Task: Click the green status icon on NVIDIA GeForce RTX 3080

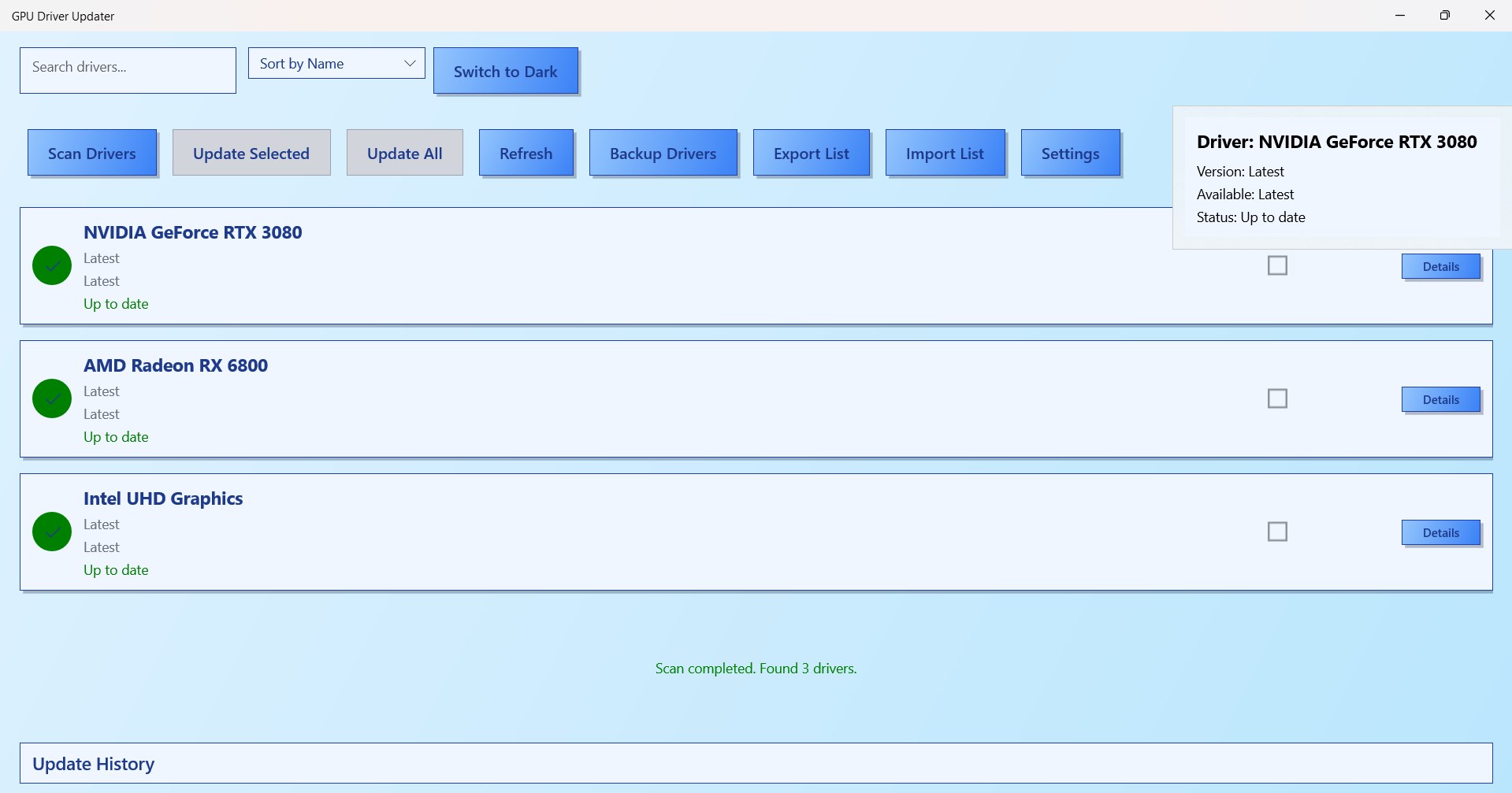Action: coord(51,265)
